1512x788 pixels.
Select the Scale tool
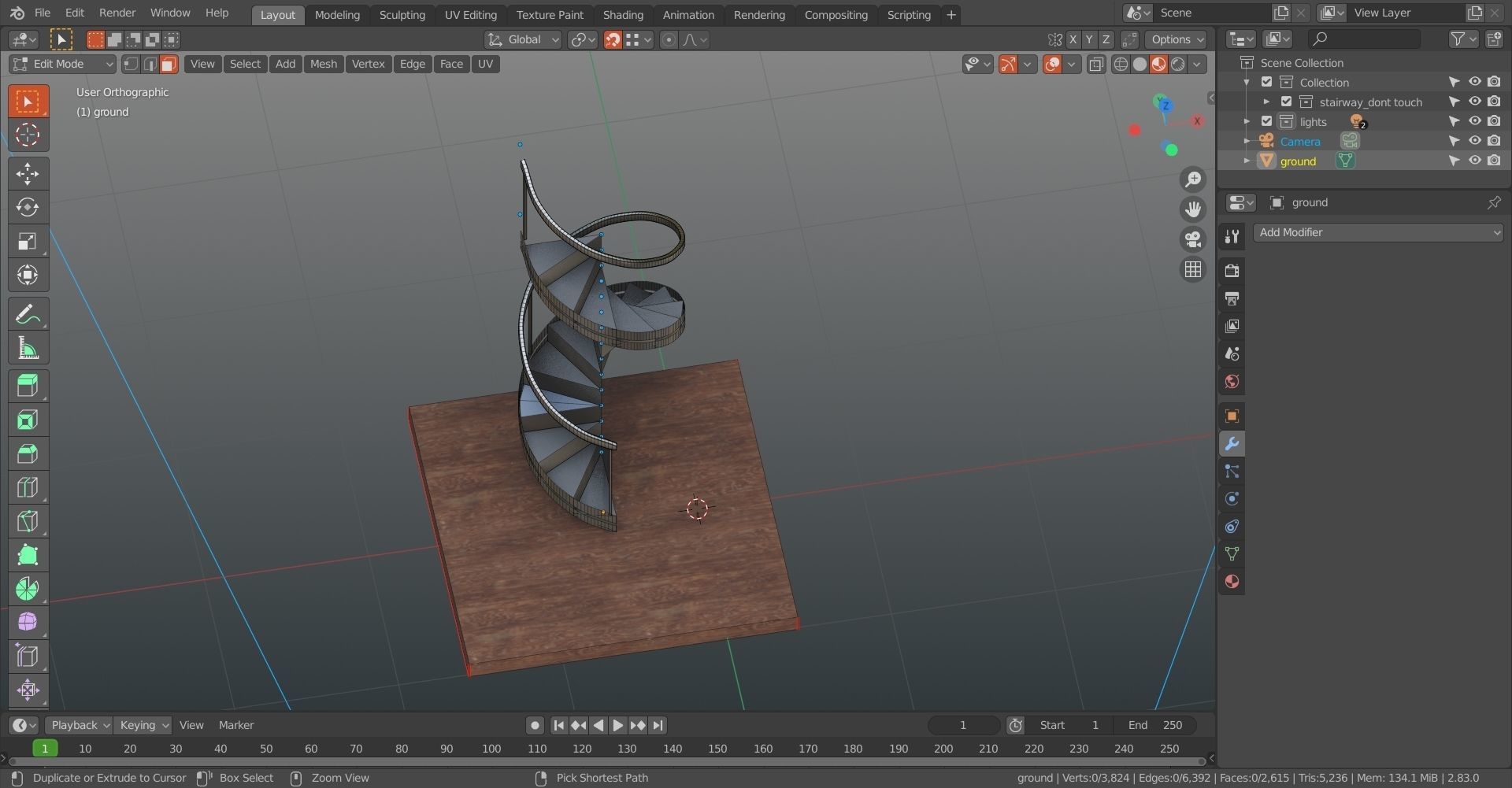click(28, 242)
